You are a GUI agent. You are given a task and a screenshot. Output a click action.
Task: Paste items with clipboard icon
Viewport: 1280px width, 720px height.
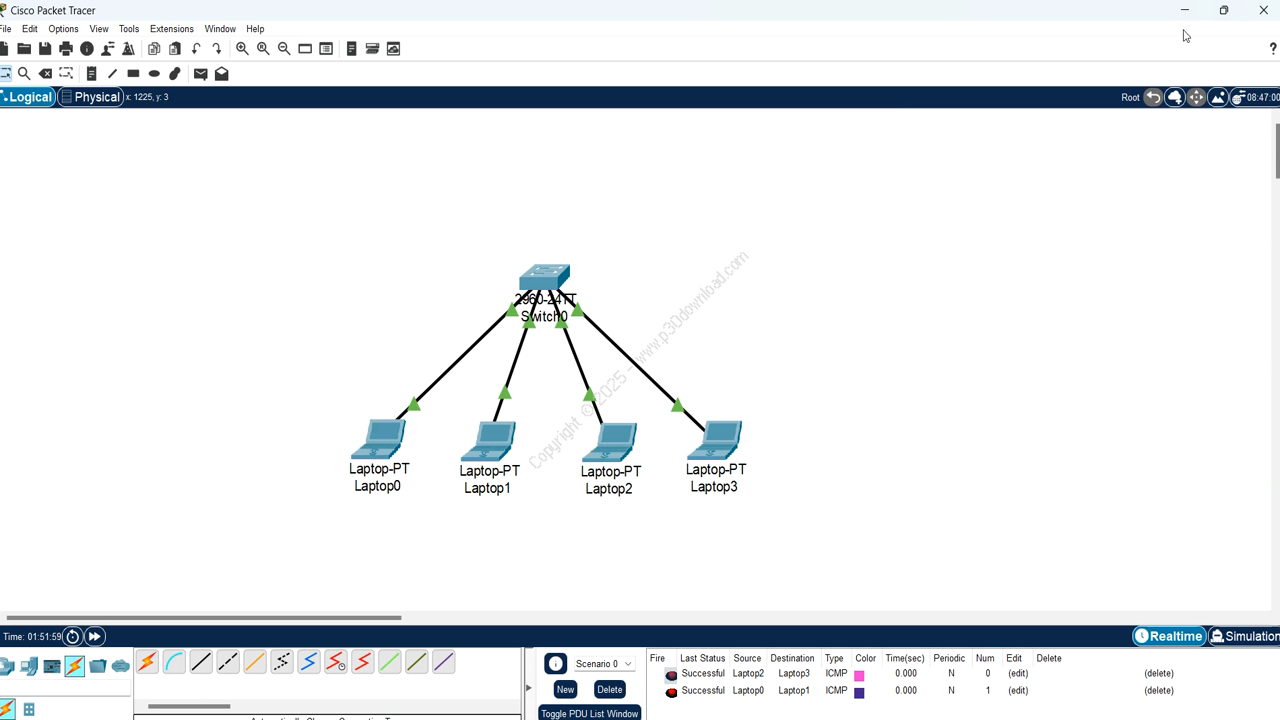click(x=175, y=49)
